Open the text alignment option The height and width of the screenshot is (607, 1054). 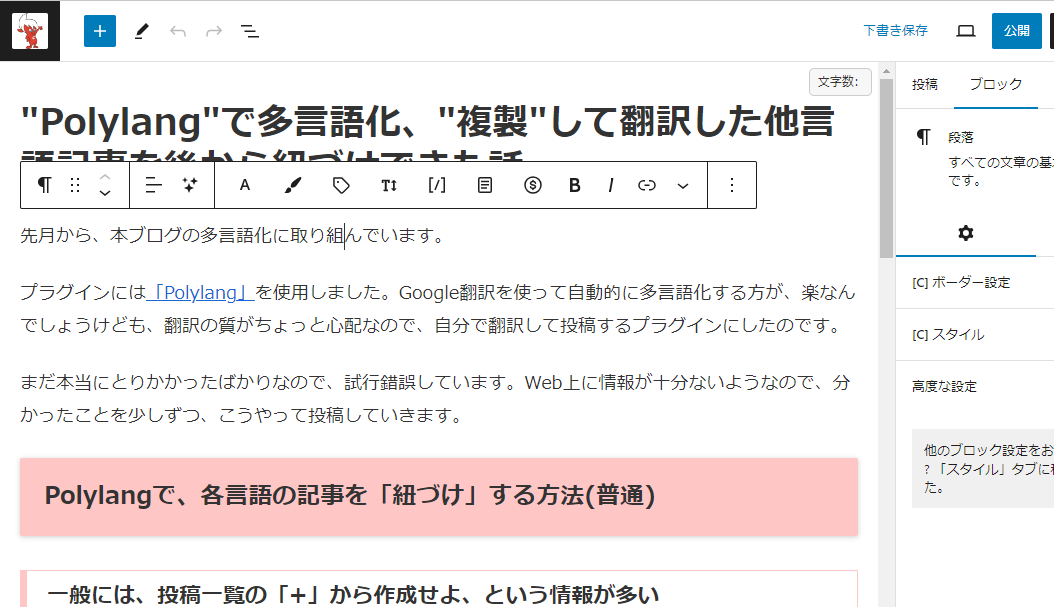[154, 185]
